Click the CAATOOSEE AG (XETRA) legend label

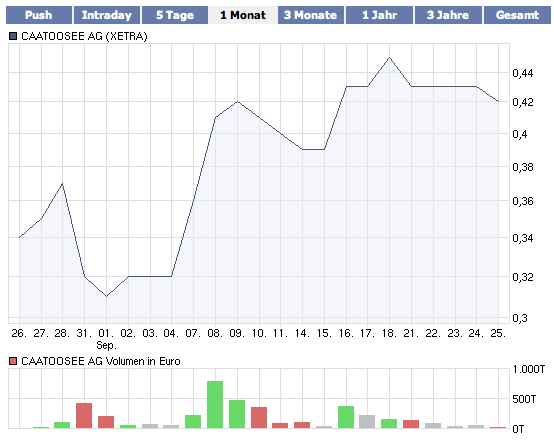pyautogui.click(x=84, y=36)
